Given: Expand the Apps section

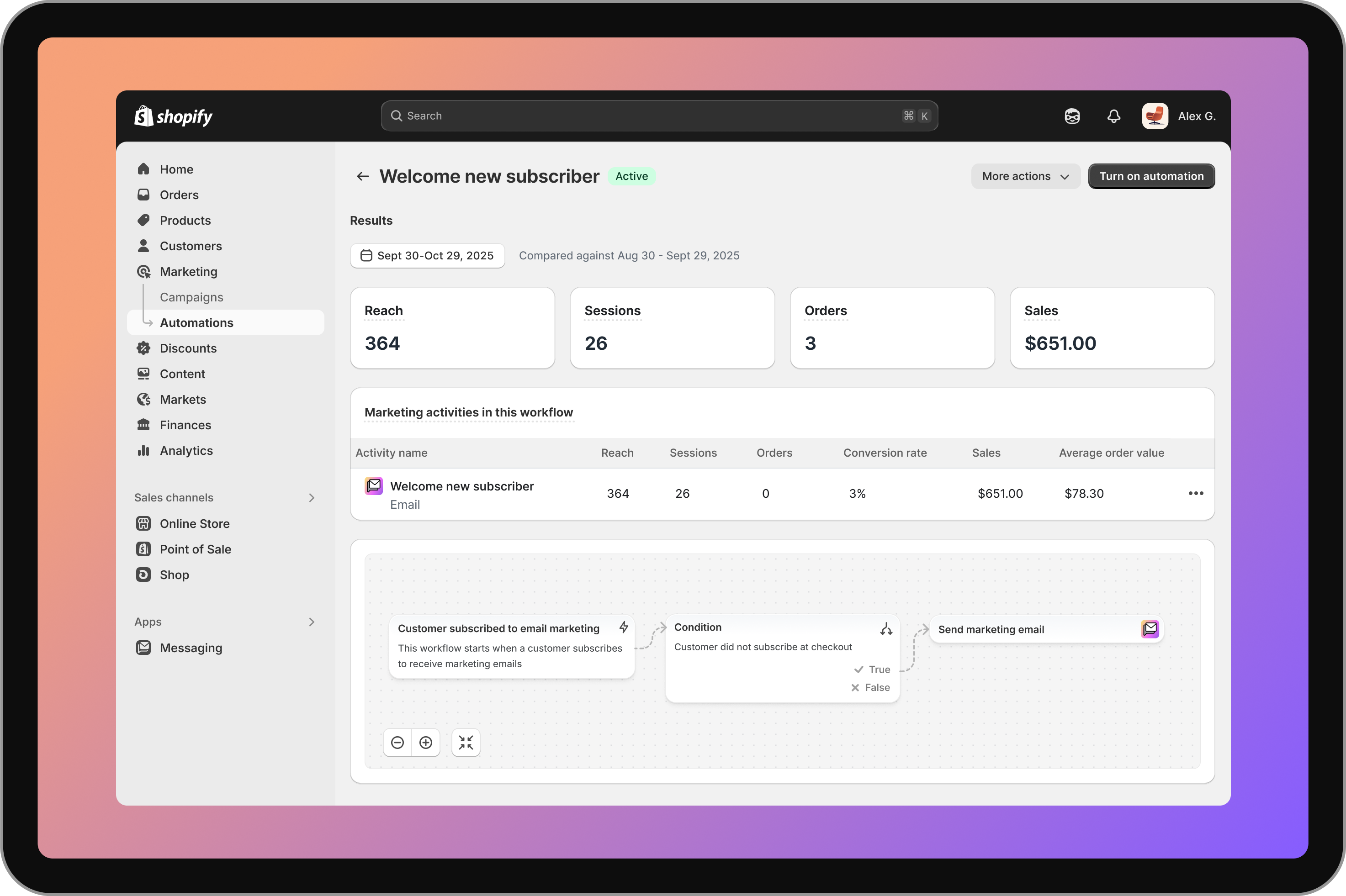Looking at the screenshot, I should (x=312, y=622).
